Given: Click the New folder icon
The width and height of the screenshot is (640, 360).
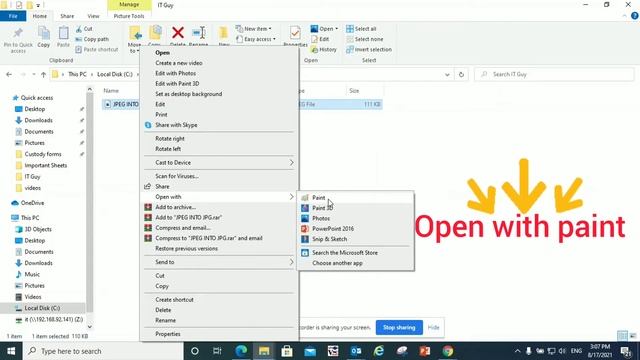Looking at the screenshot, I should [x=224, y=33].
